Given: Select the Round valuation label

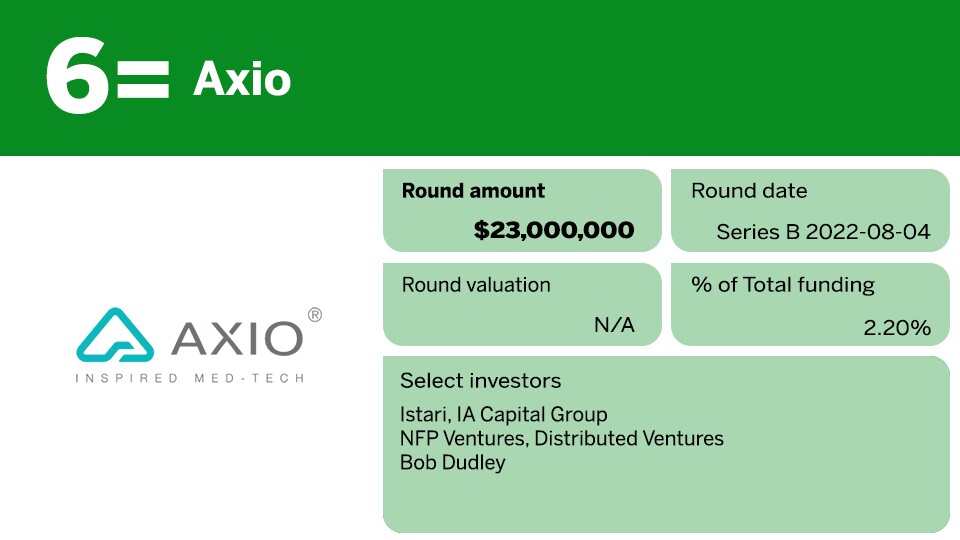Looking at the screenshot, I should pyautogui.click(x=476, y=285).
